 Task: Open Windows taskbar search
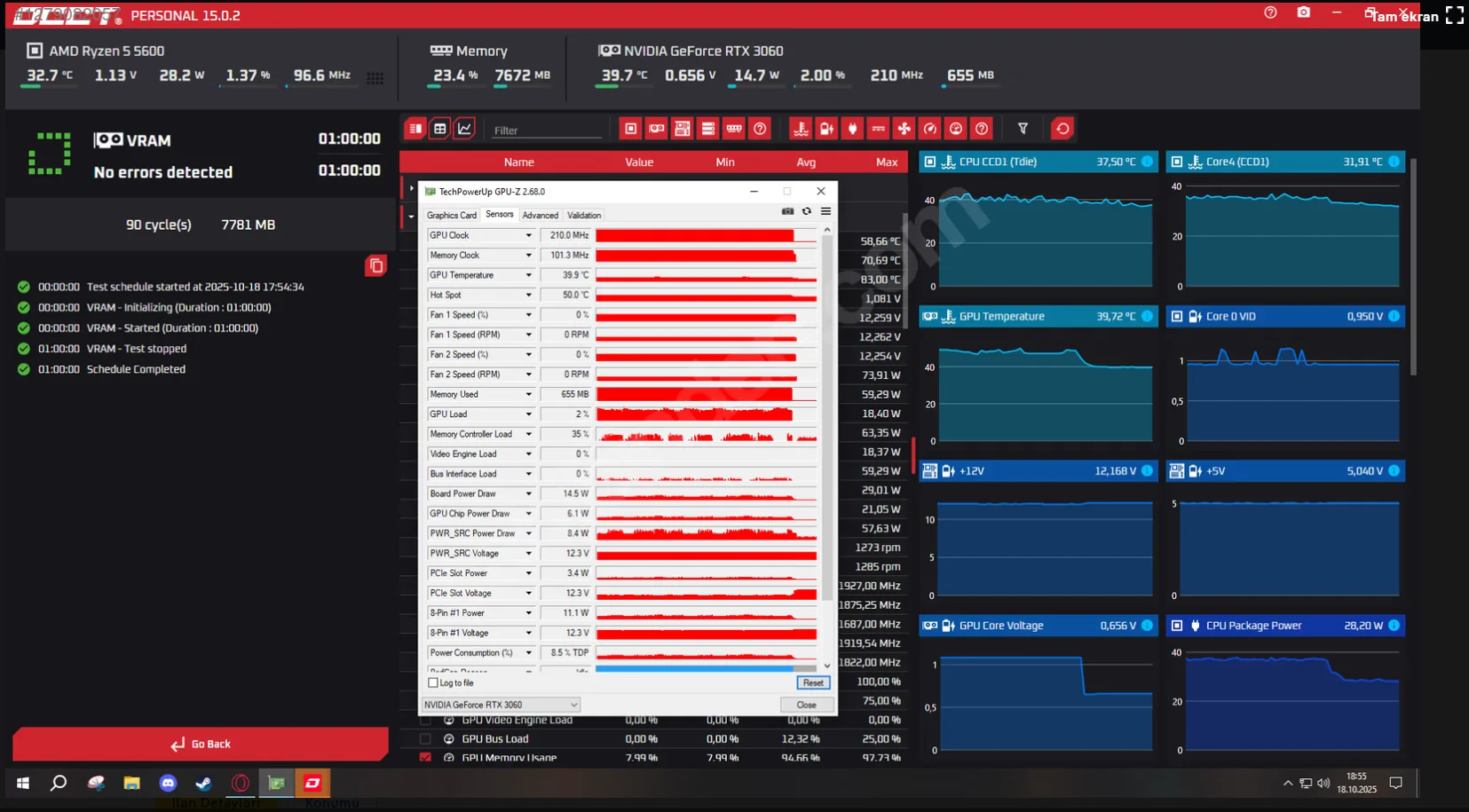(x=59, y=783)
